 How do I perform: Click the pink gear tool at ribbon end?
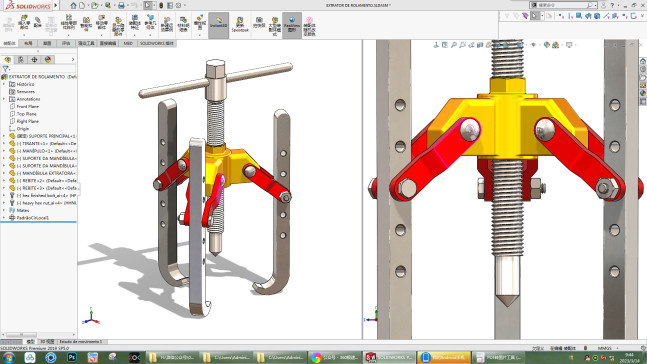pyautogui.click(x=309, y=26)
